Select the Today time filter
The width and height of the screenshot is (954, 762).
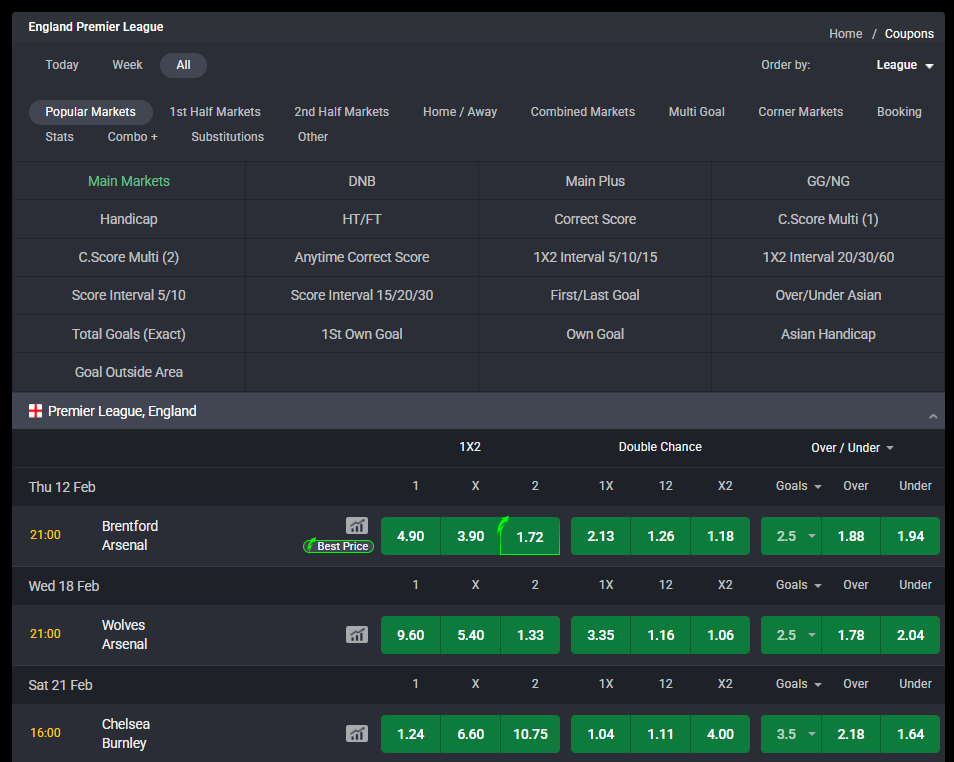pyautogui.click(x=62, y=65)
